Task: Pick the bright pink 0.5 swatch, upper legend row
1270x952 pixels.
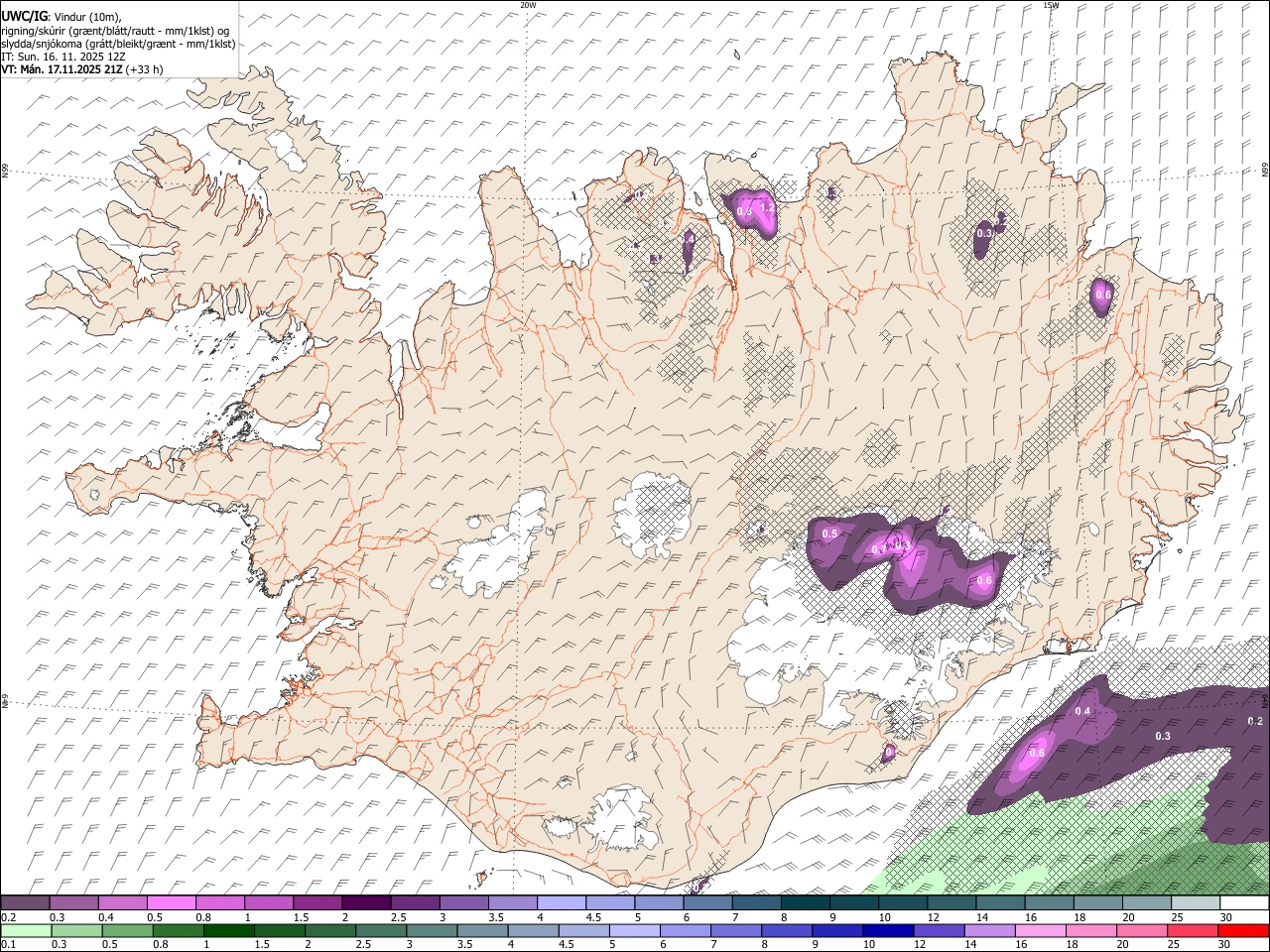Action: coord(171,903)
